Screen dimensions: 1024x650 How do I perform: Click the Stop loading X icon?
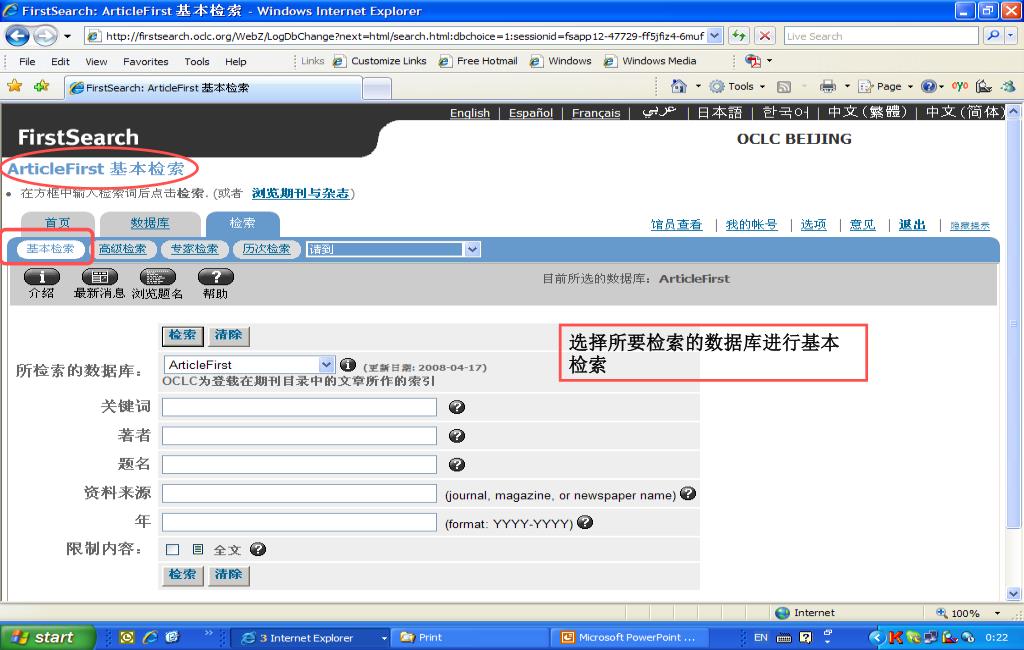tap(765, 36)
